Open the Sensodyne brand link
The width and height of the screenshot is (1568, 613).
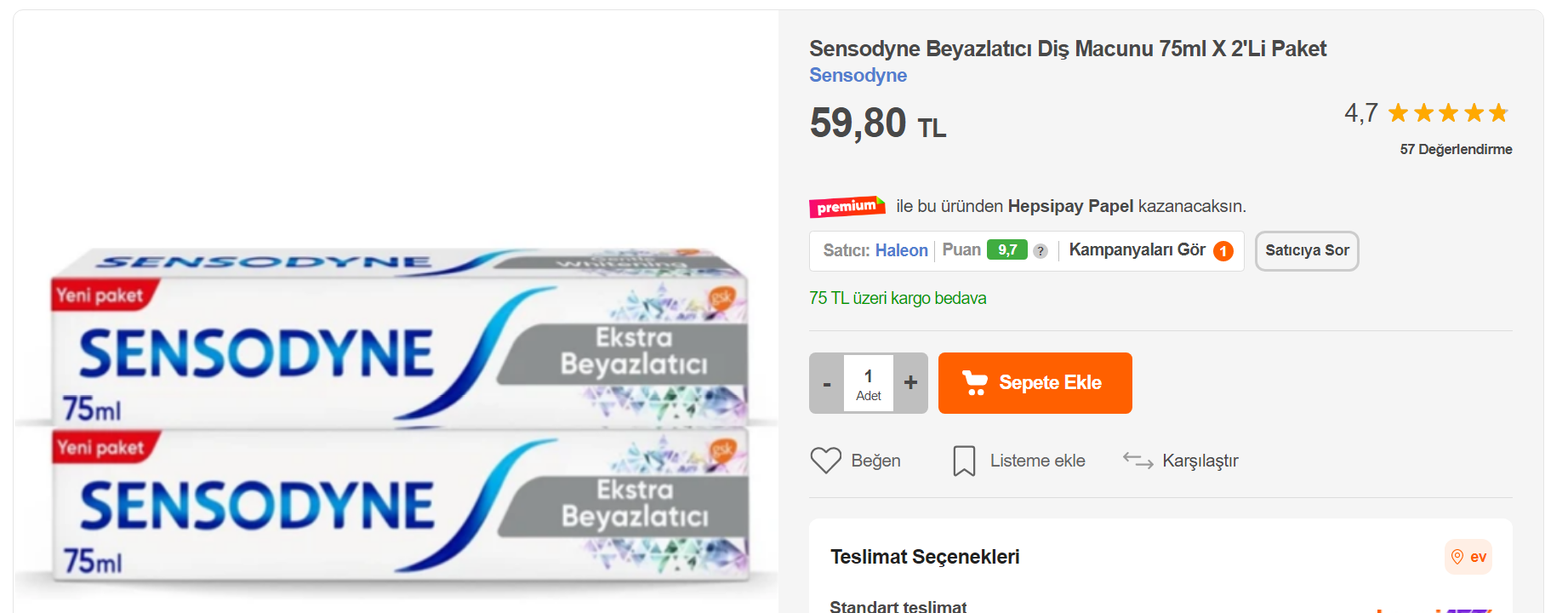click(x=858, y=75)
